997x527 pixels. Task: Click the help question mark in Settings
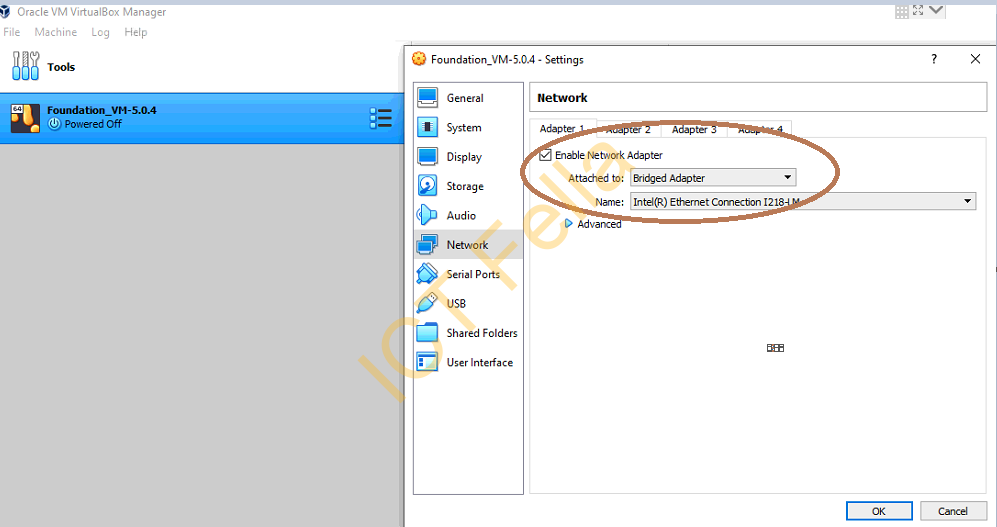tap(933, 59)
